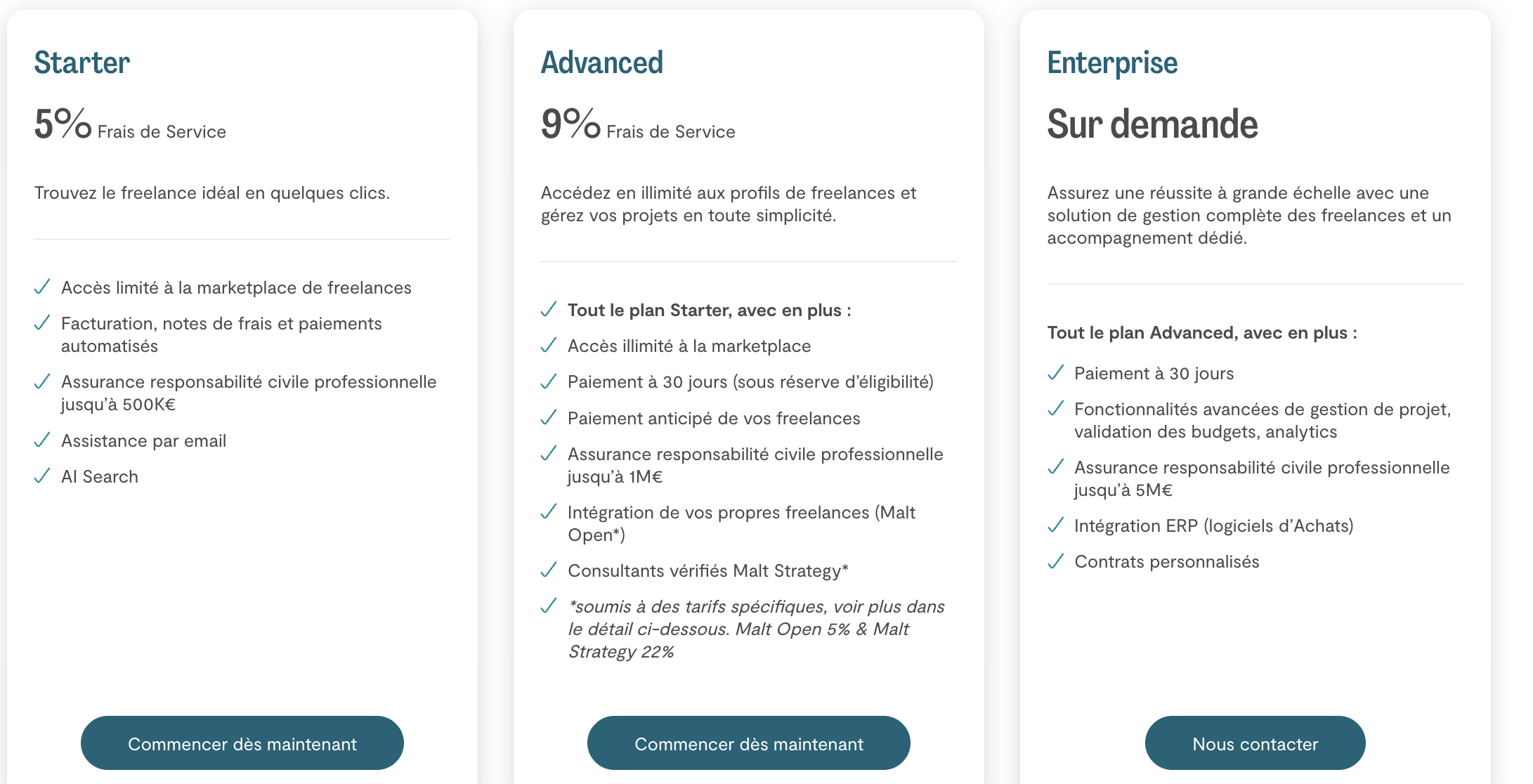The height and width of the screenshot is (784, 1533).
Task: Click the Starter plan heading
Action: click(x=82, y=63)
